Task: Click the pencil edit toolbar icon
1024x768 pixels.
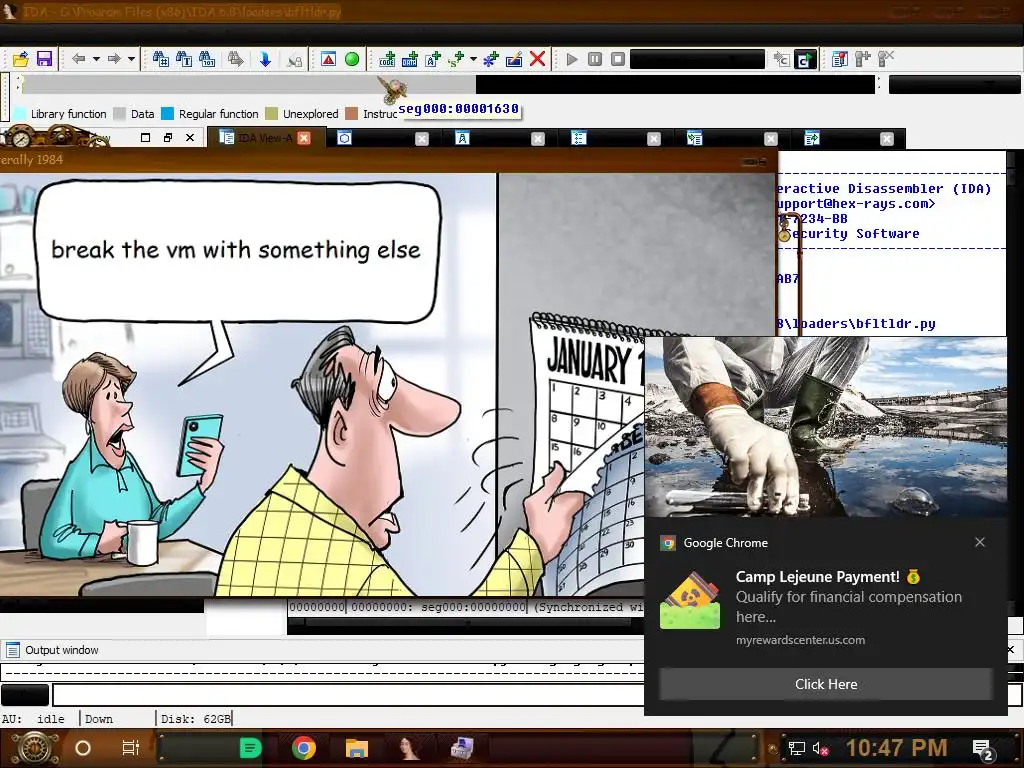Action: coord(514,59)
